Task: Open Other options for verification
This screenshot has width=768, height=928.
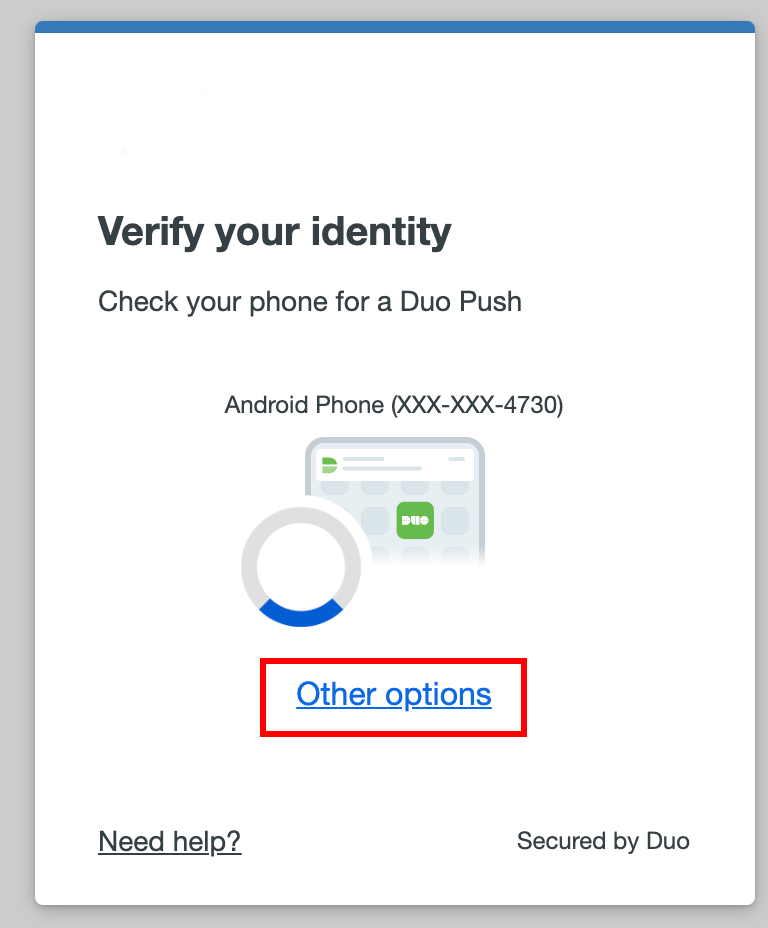Action: coord(393,694)
